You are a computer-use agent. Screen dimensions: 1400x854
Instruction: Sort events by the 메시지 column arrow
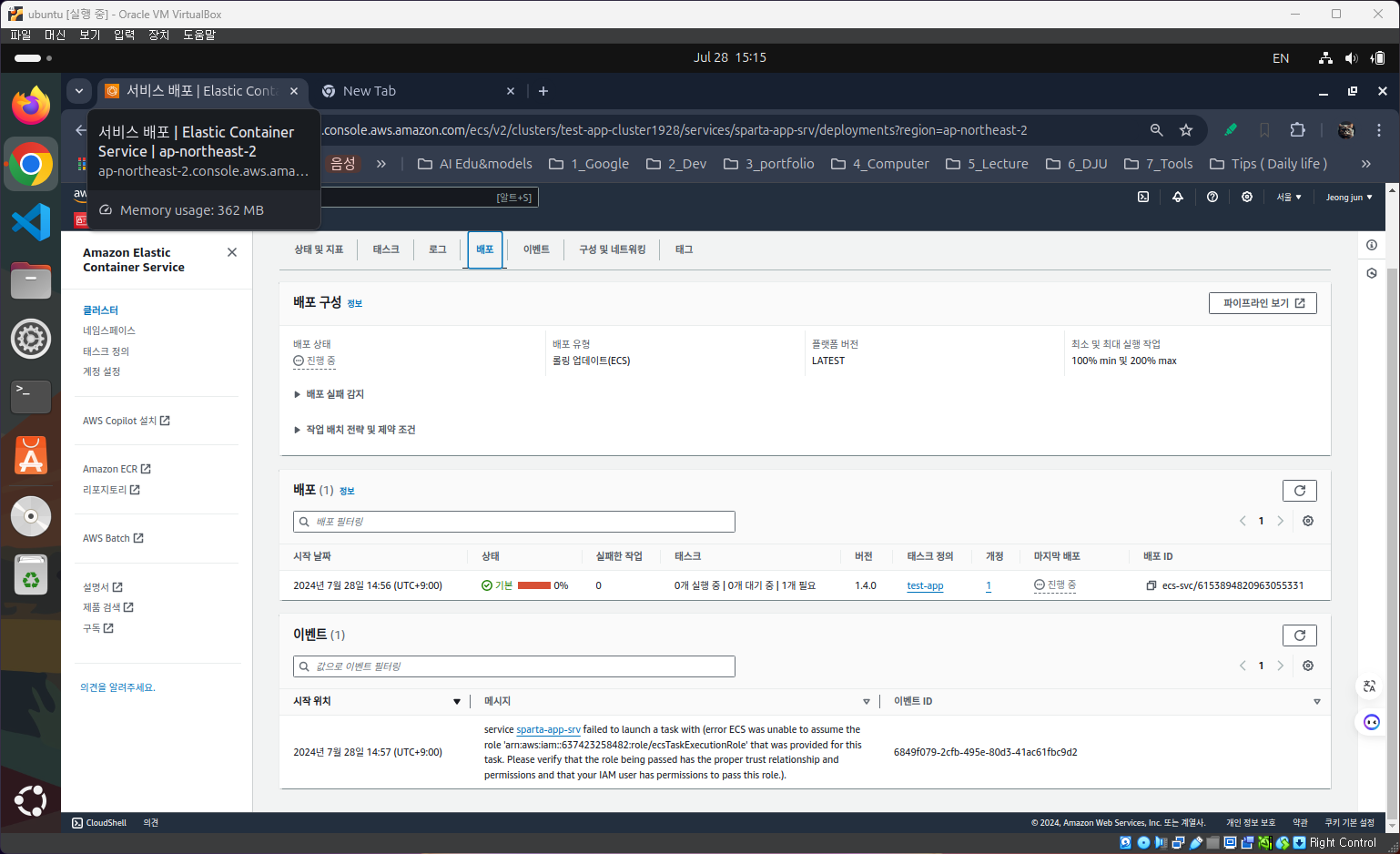click(867, 701)
